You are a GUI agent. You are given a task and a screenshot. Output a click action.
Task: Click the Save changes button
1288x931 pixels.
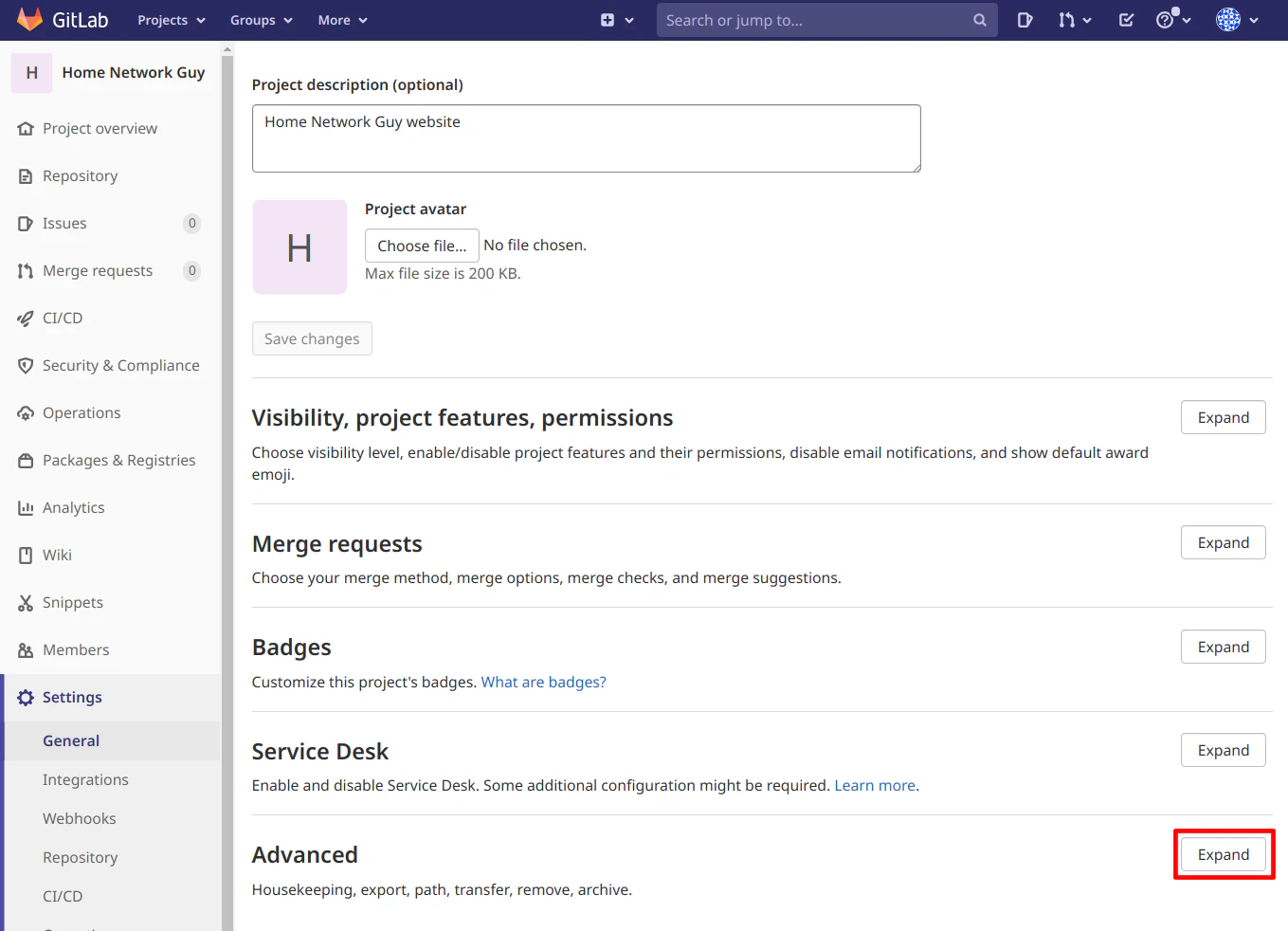tap(312, 338)
